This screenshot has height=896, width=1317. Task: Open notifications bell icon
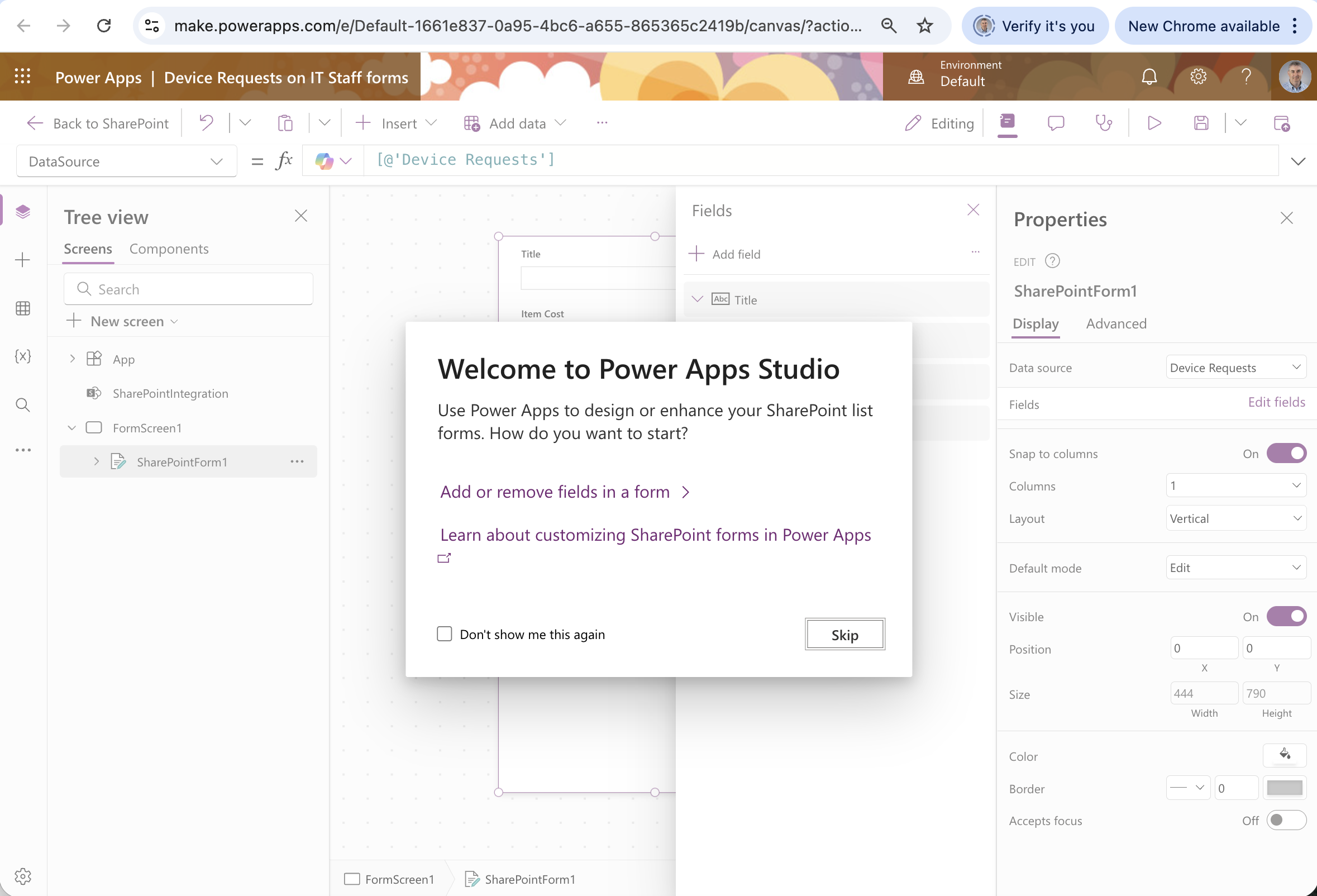tap(1149, 77)
